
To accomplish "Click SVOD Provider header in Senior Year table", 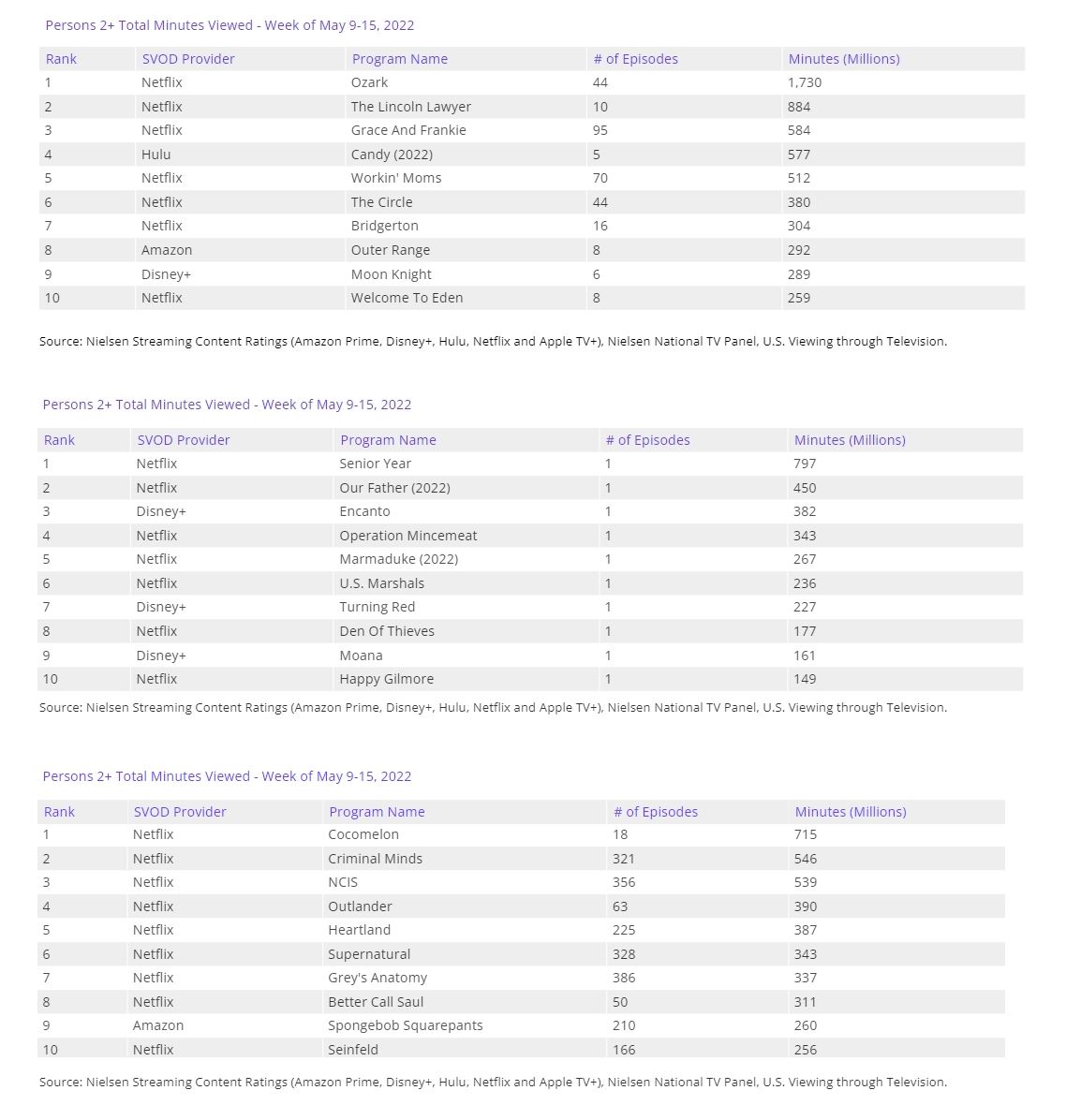I will pyautogui.click(x=183, y=440).
